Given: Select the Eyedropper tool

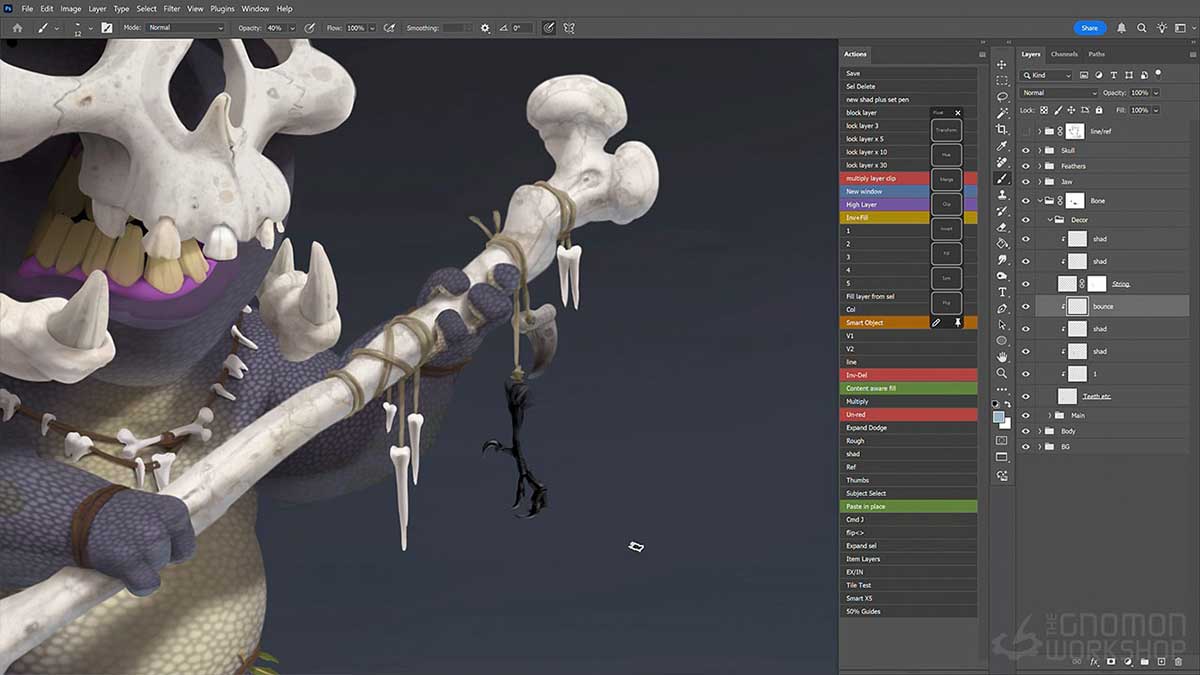Looking at the screenshot, I should 1003,146.
